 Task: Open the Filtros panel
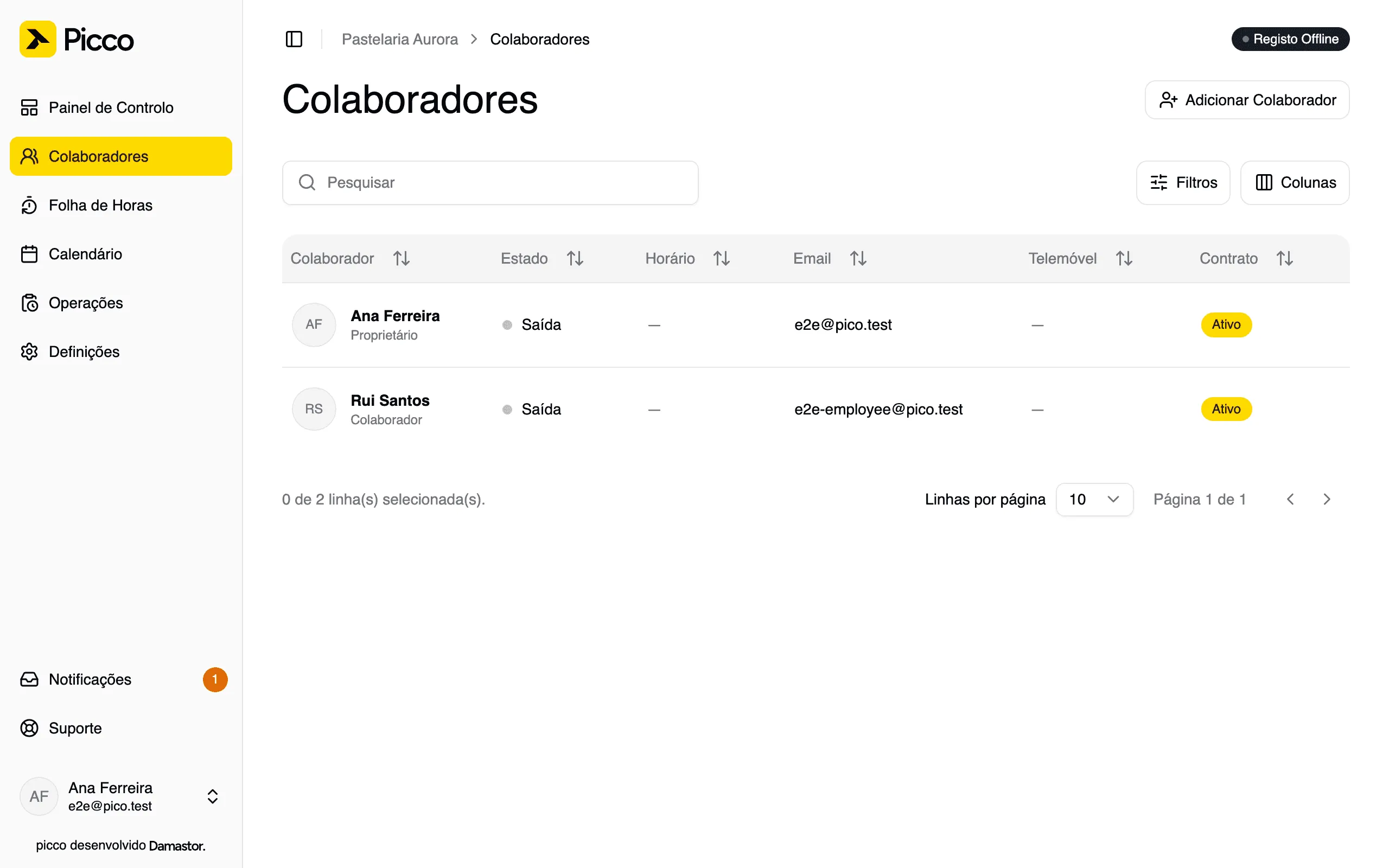click(x=1183, y=183)
